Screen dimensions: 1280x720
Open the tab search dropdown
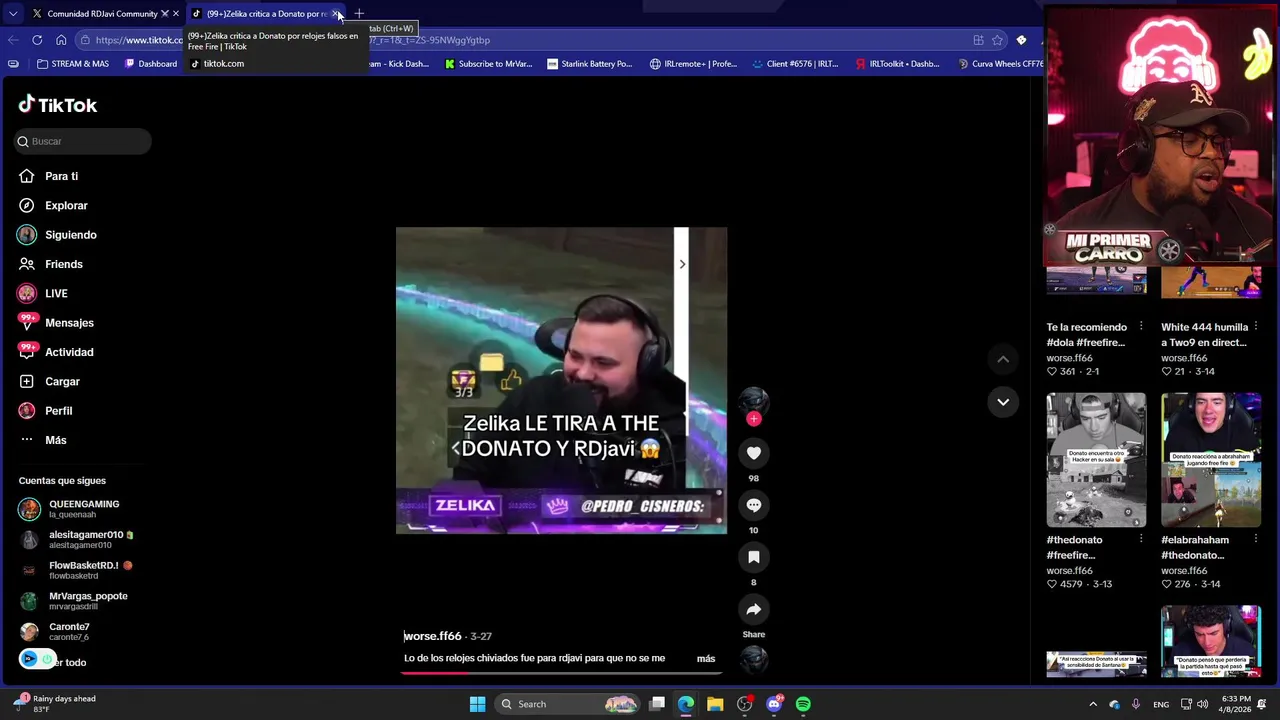[12, 14]
